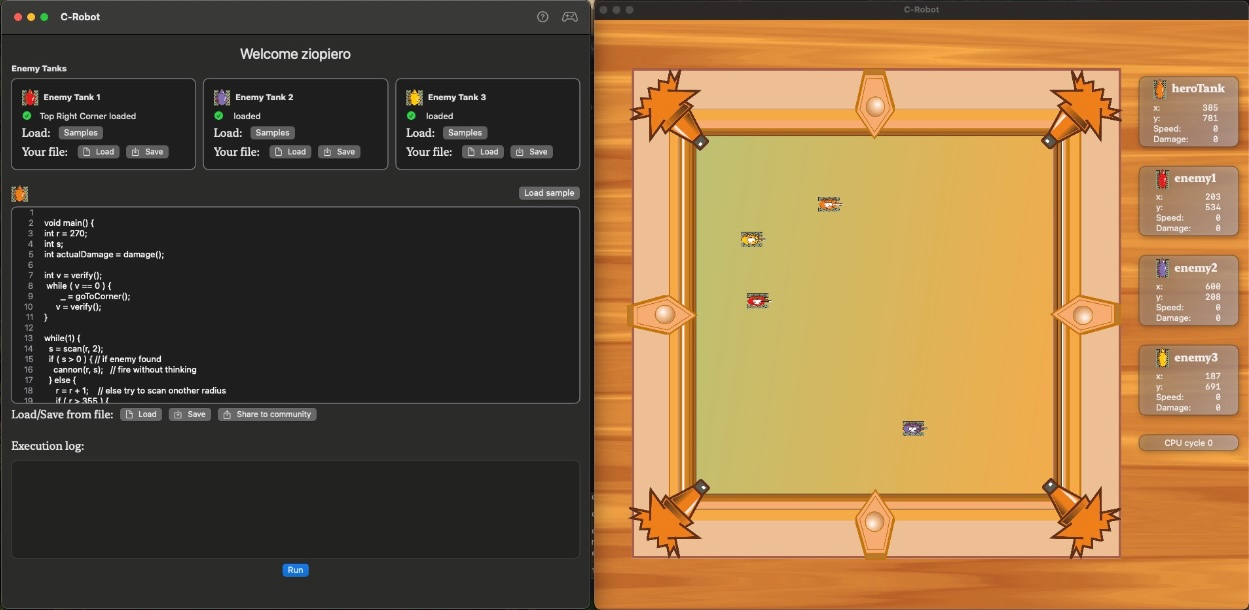Click the red Enemy Tank 1 icon
The image size is (1249, 610).
pyautogui.click(x=30, y=97)
